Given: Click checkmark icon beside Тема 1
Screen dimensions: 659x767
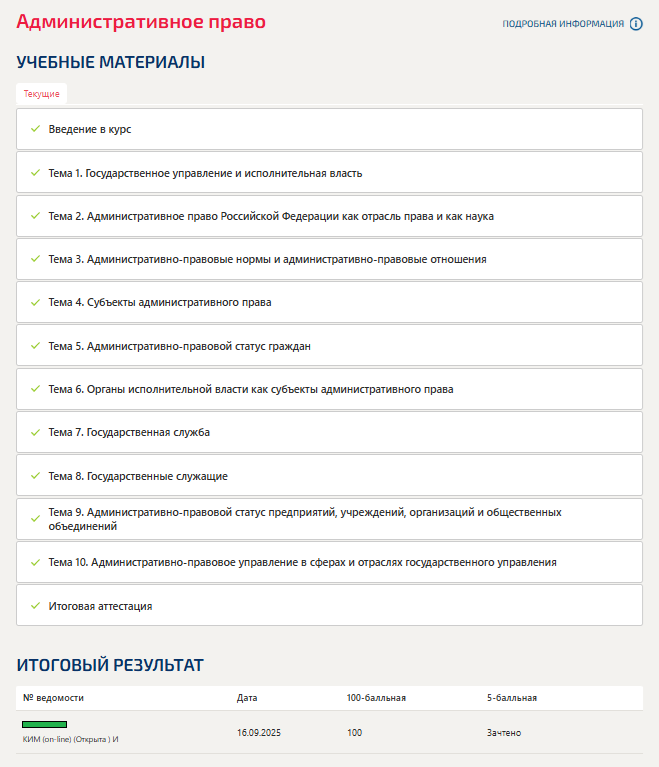Looking at the screenshot, I should [x=35, y=173].
